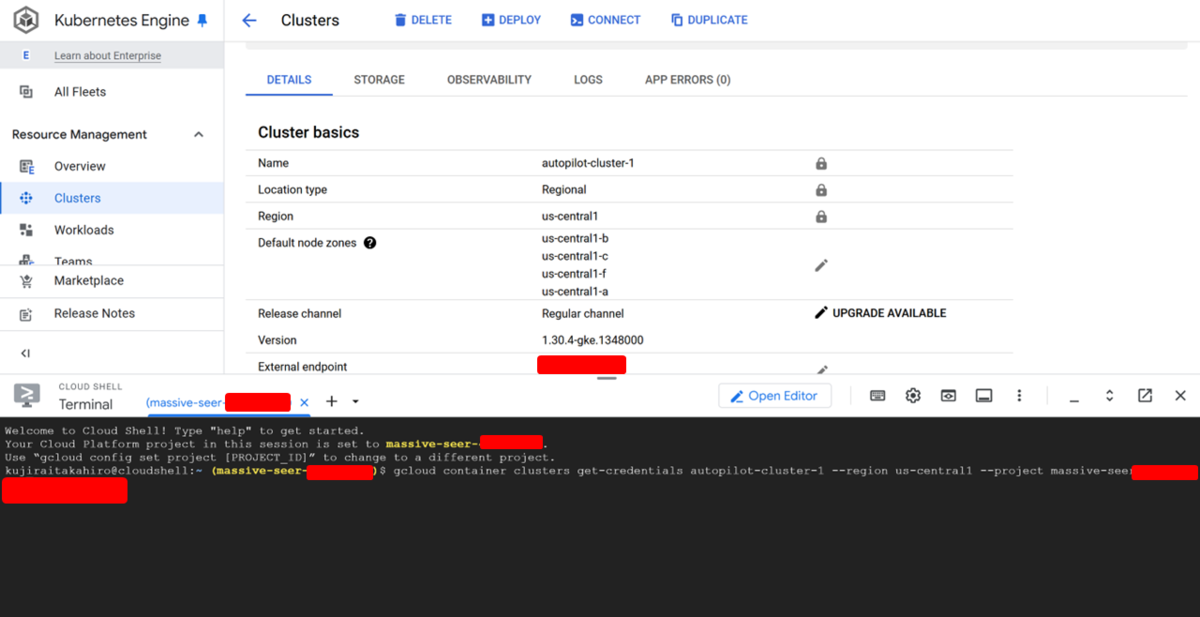Edit default node zones with pencil icon
The width and height of the screenshot is (1200, 617).
pyautogui.click(x=821, y=265)
